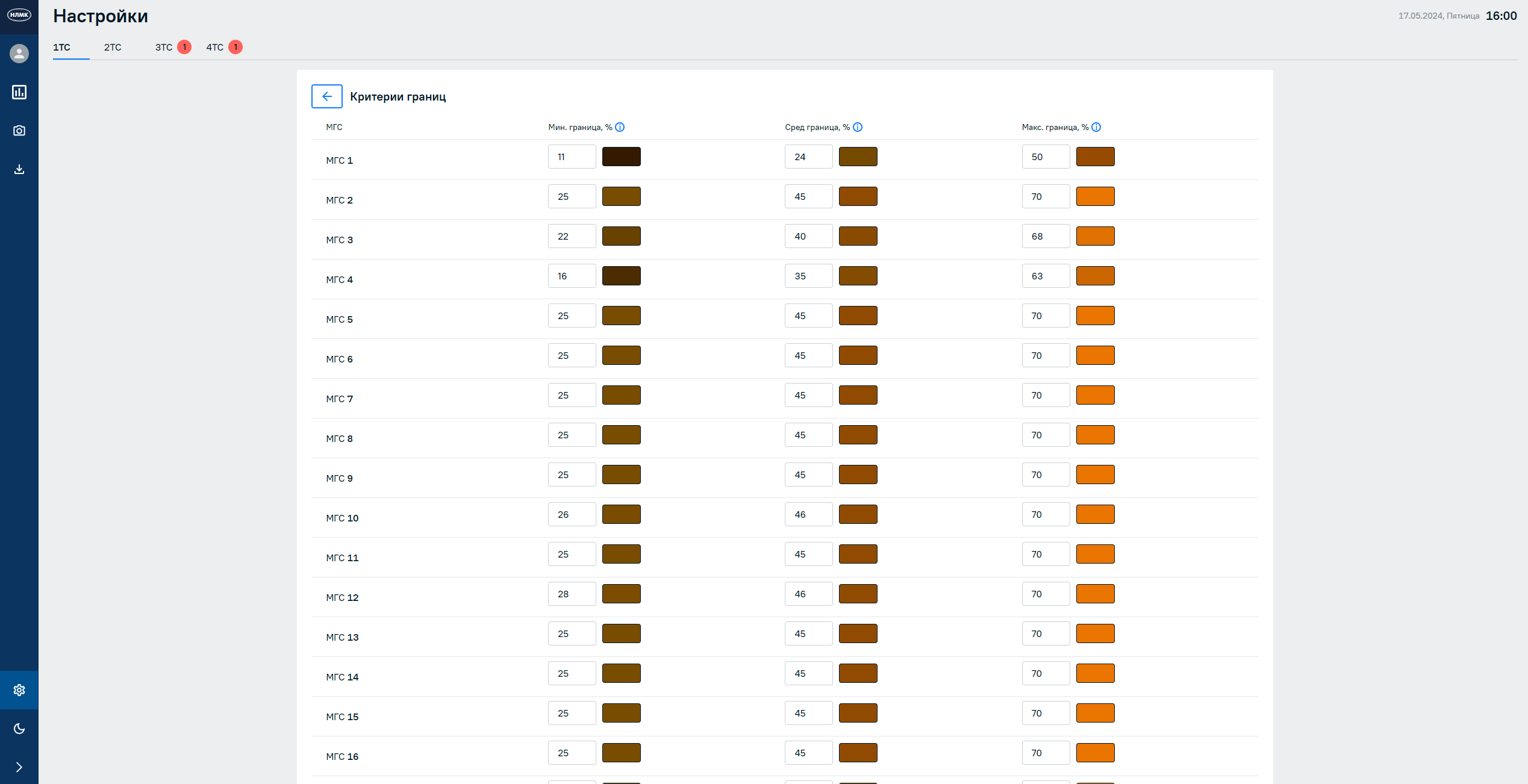
Task: Edit МГС 3 middle boundary value 40
Action: pos(809,236)
